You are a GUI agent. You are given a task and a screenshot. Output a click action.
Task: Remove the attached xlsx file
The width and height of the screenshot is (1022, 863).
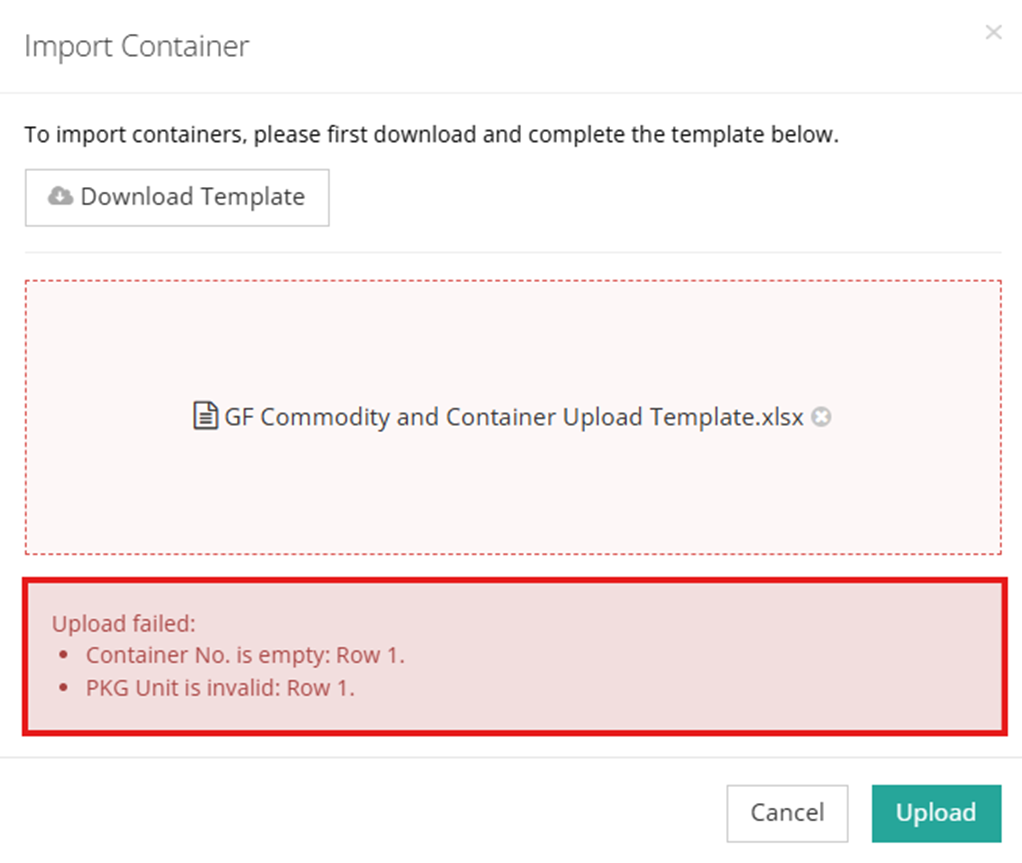pyautogui.click(x=821, y=417)
